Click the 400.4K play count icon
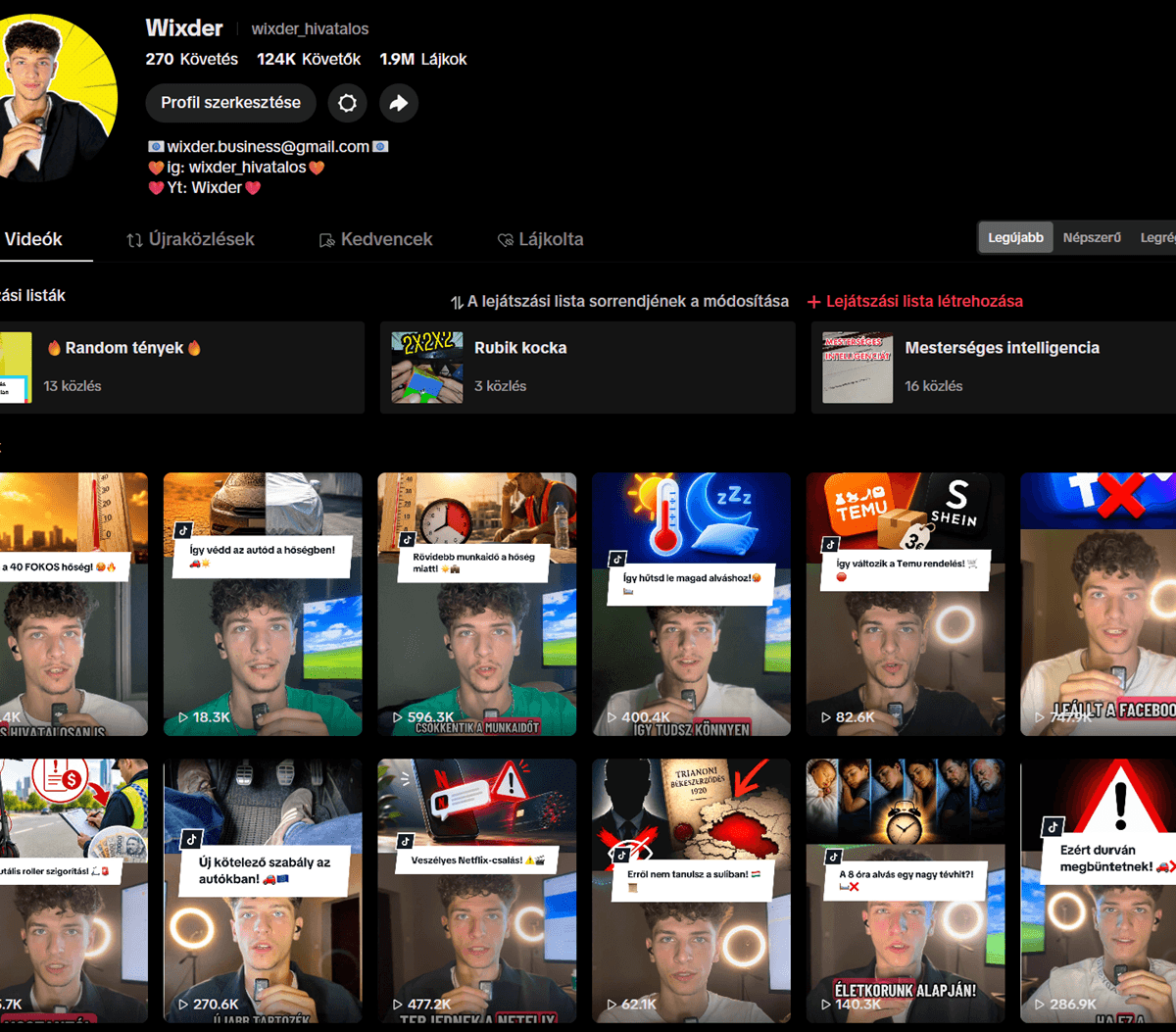 pos(612,717)
